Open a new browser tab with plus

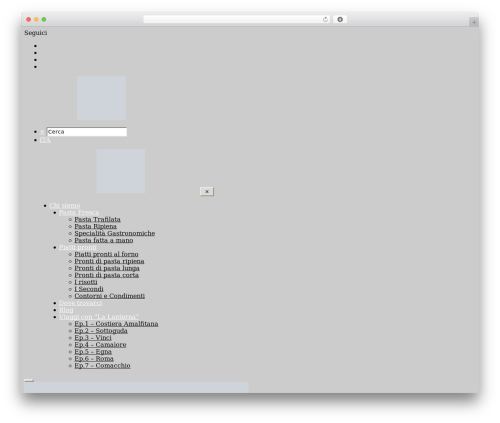tap(474, 22)
